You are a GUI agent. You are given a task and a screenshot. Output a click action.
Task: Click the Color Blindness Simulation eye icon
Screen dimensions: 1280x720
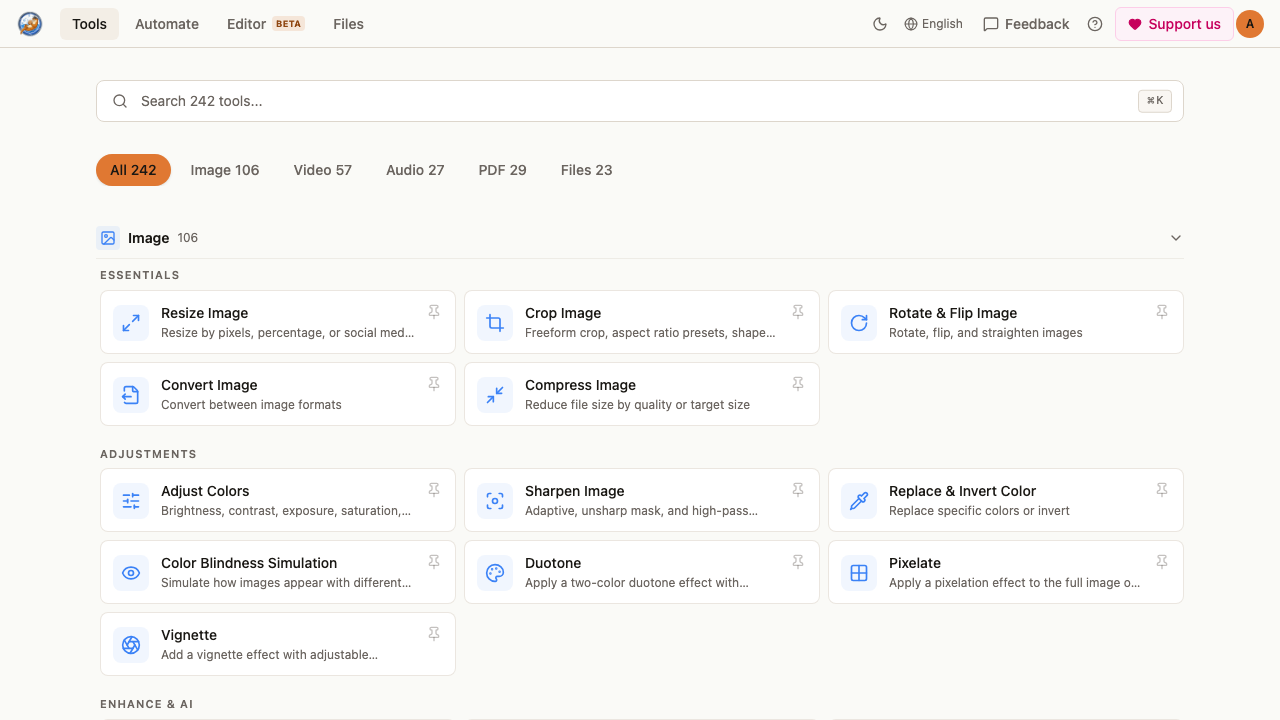tap(131, 573)
